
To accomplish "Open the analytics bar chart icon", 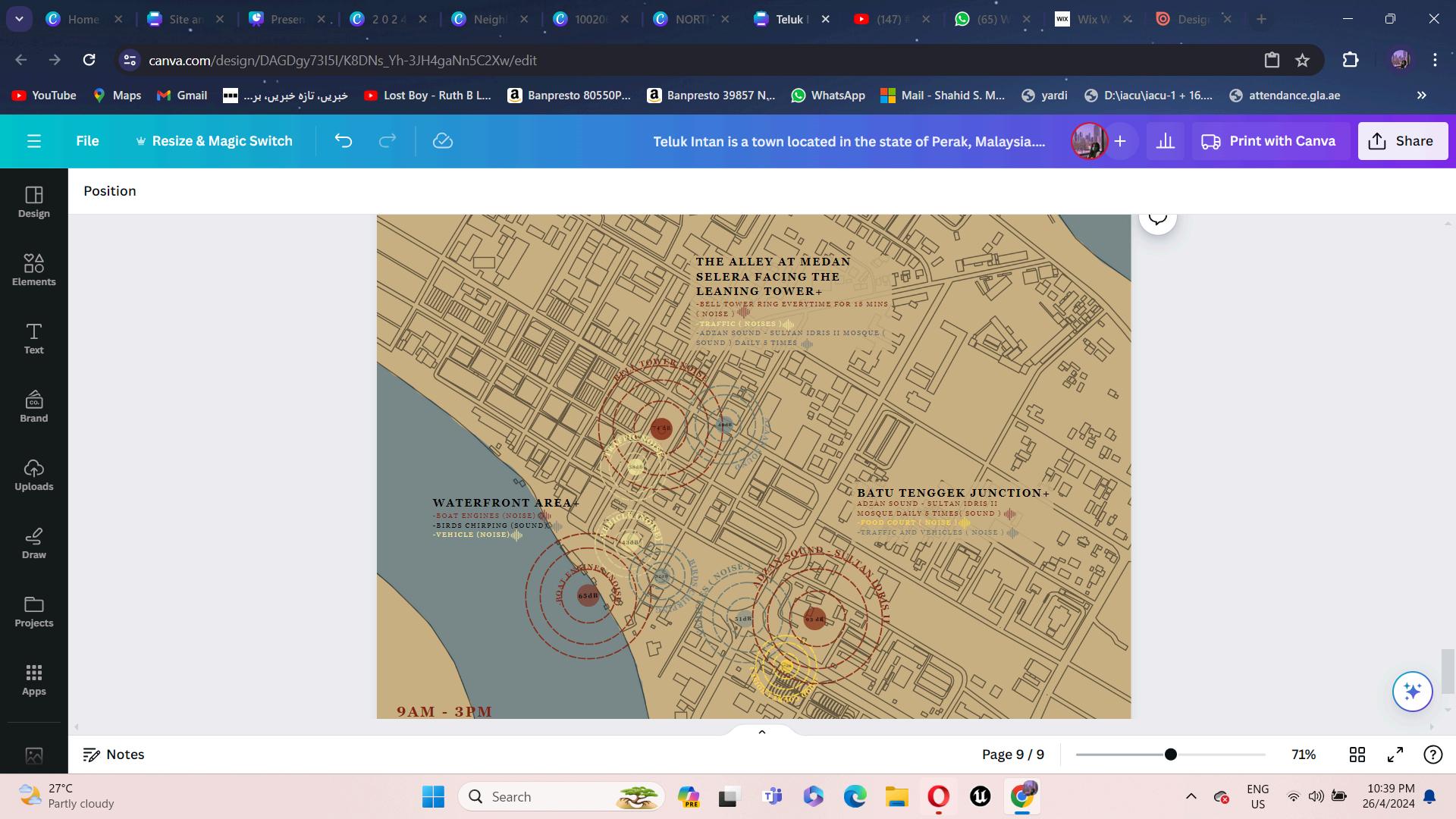I will (x=1166, y=141).
